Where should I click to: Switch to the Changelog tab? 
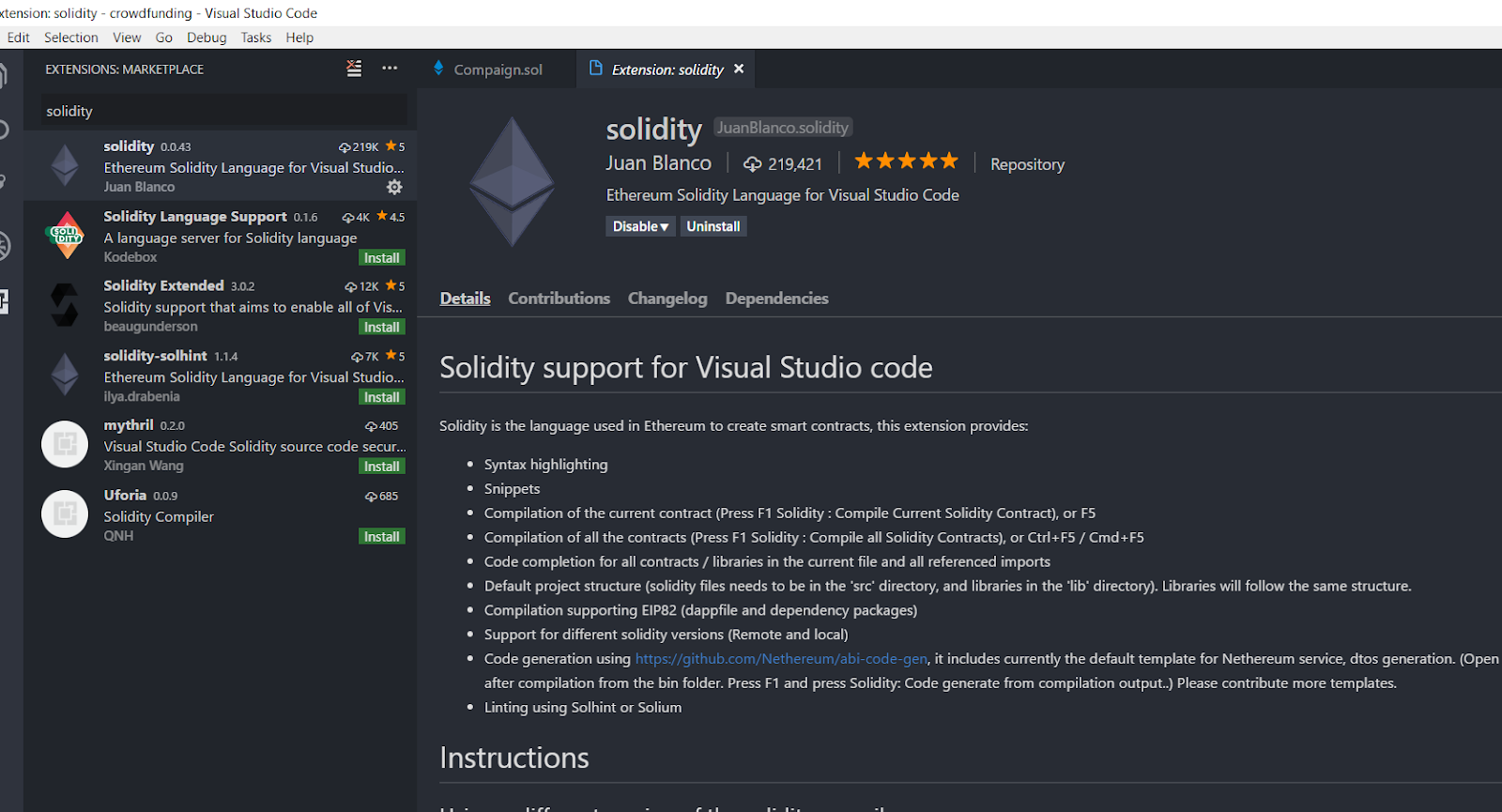click(x=667, y=299)
